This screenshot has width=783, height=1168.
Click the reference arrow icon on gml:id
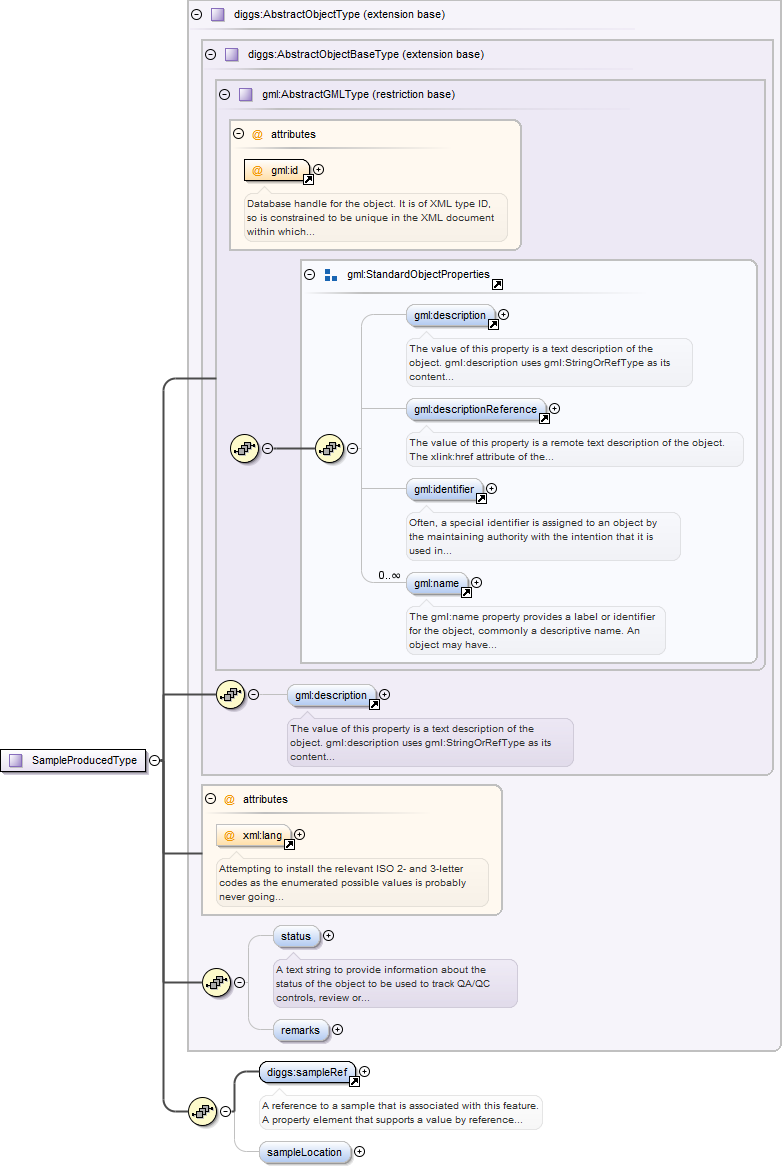[x=308, y=180]
